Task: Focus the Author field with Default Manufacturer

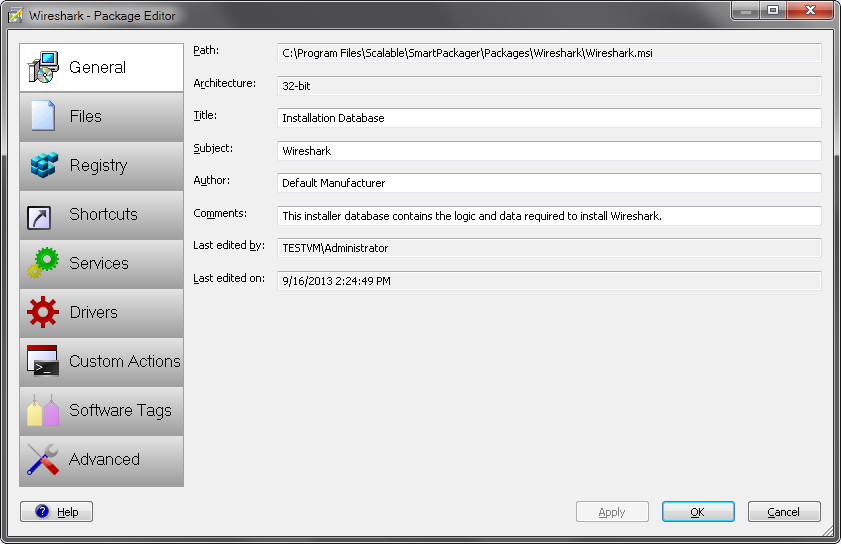Action: 549,183
